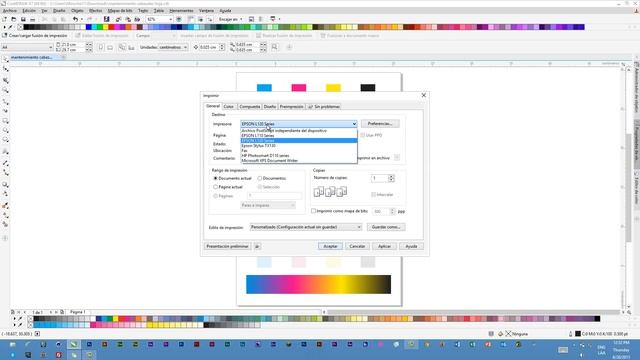Select the Pick tool in toolbox
This screenshot has width=640, height=360.
pyautogui.click(x=5, y=60)
